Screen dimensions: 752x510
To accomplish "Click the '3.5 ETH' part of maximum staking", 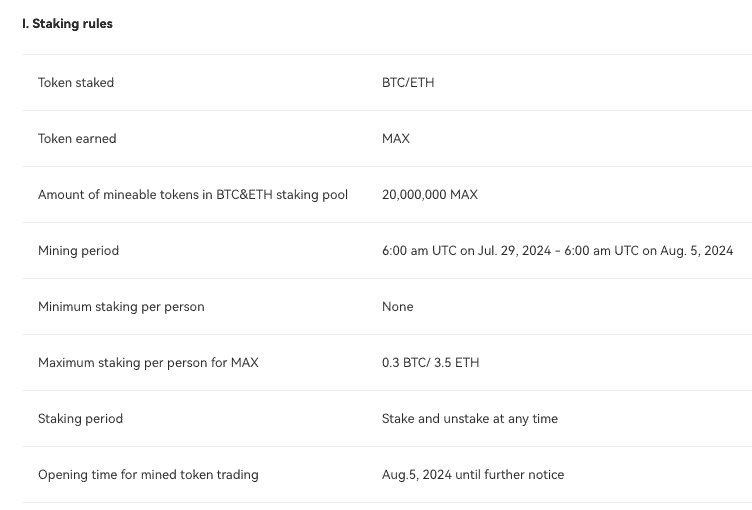I will pyautogui.click(x=457, y=363).
